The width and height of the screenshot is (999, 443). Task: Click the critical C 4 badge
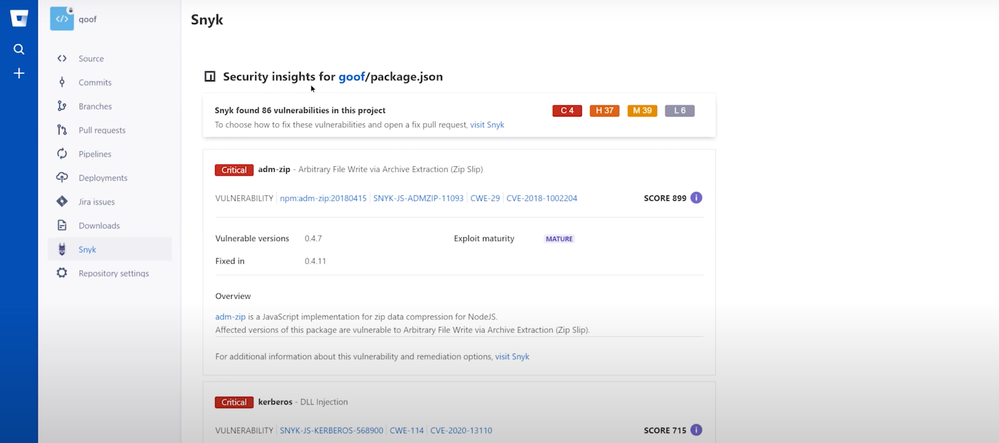pyautogui.click(x=567, y=111)
